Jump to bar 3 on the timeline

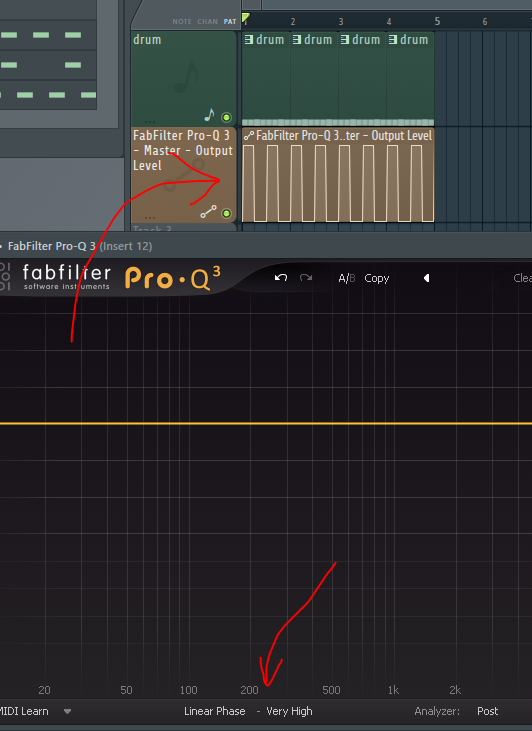pos(341,21)
